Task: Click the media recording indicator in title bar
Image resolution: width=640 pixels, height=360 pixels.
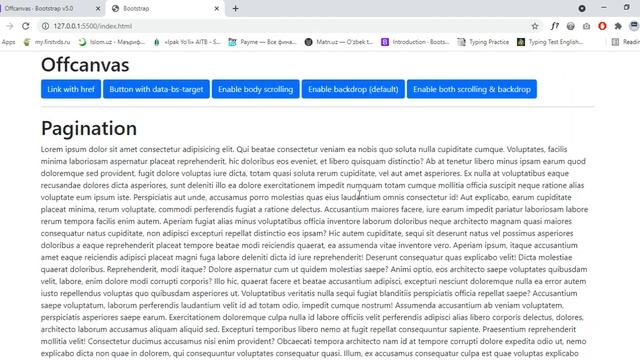Action: pyautogui.click(x=582, y=9)
